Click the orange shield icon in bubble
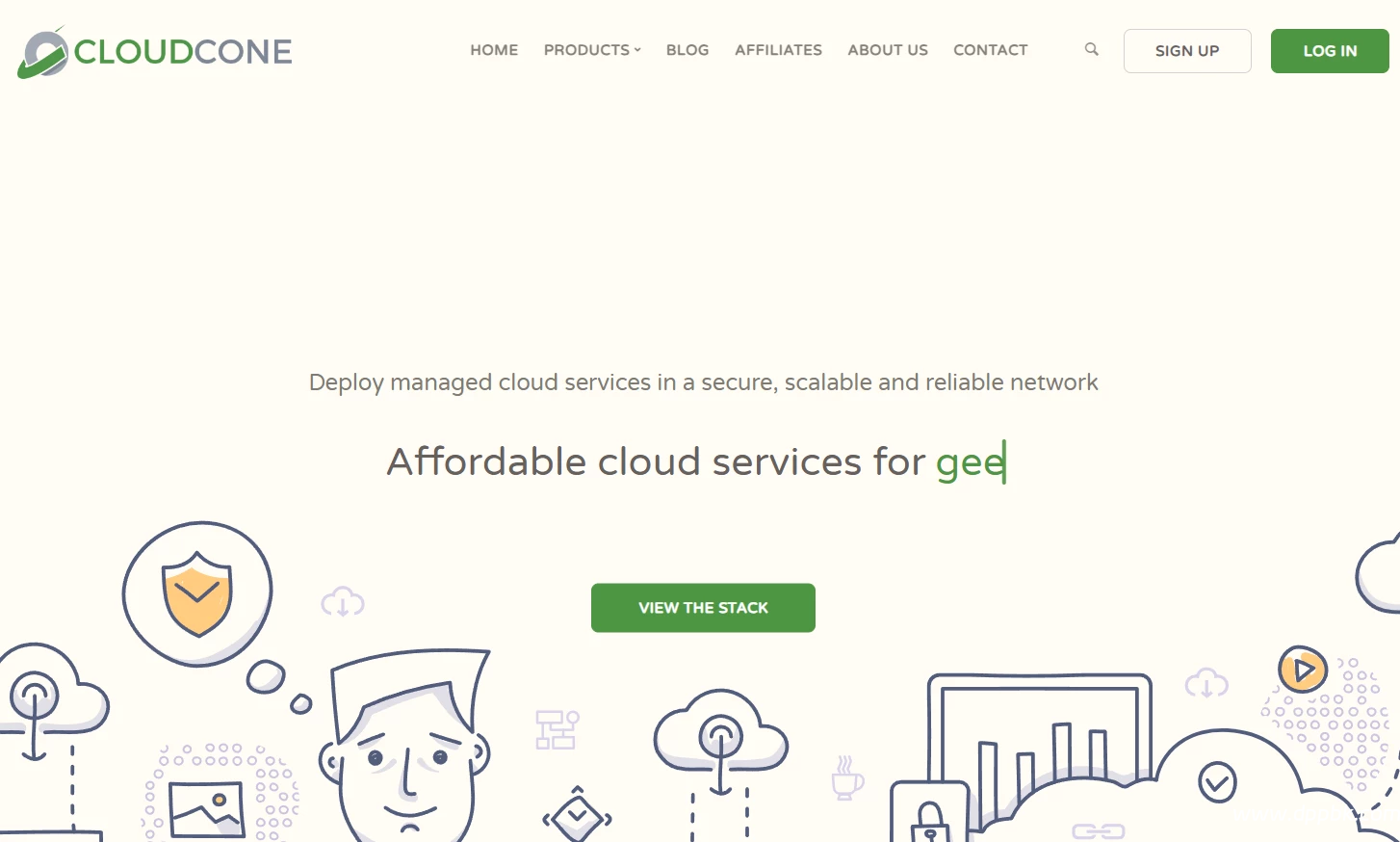This screenshot has height=842, width=1400. [197, 593]
